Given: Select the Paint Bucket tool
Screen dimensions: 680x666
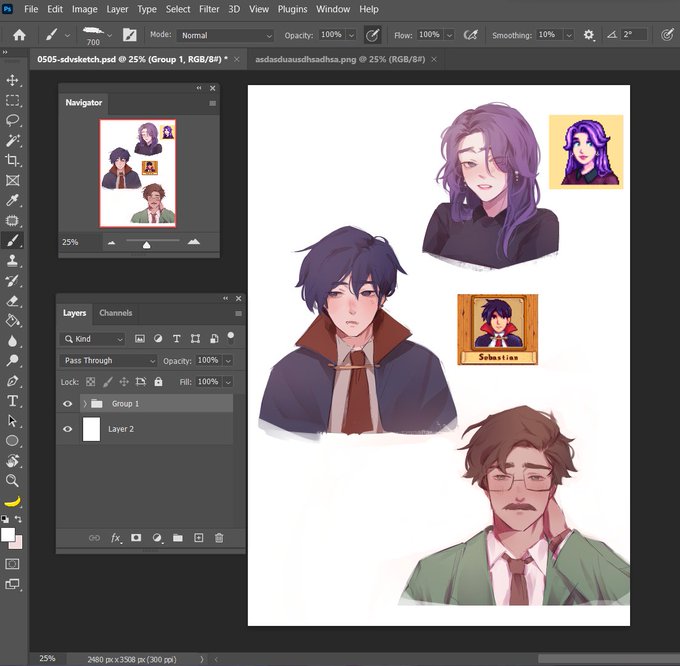Looking at the screenshot, I should 12,321.
